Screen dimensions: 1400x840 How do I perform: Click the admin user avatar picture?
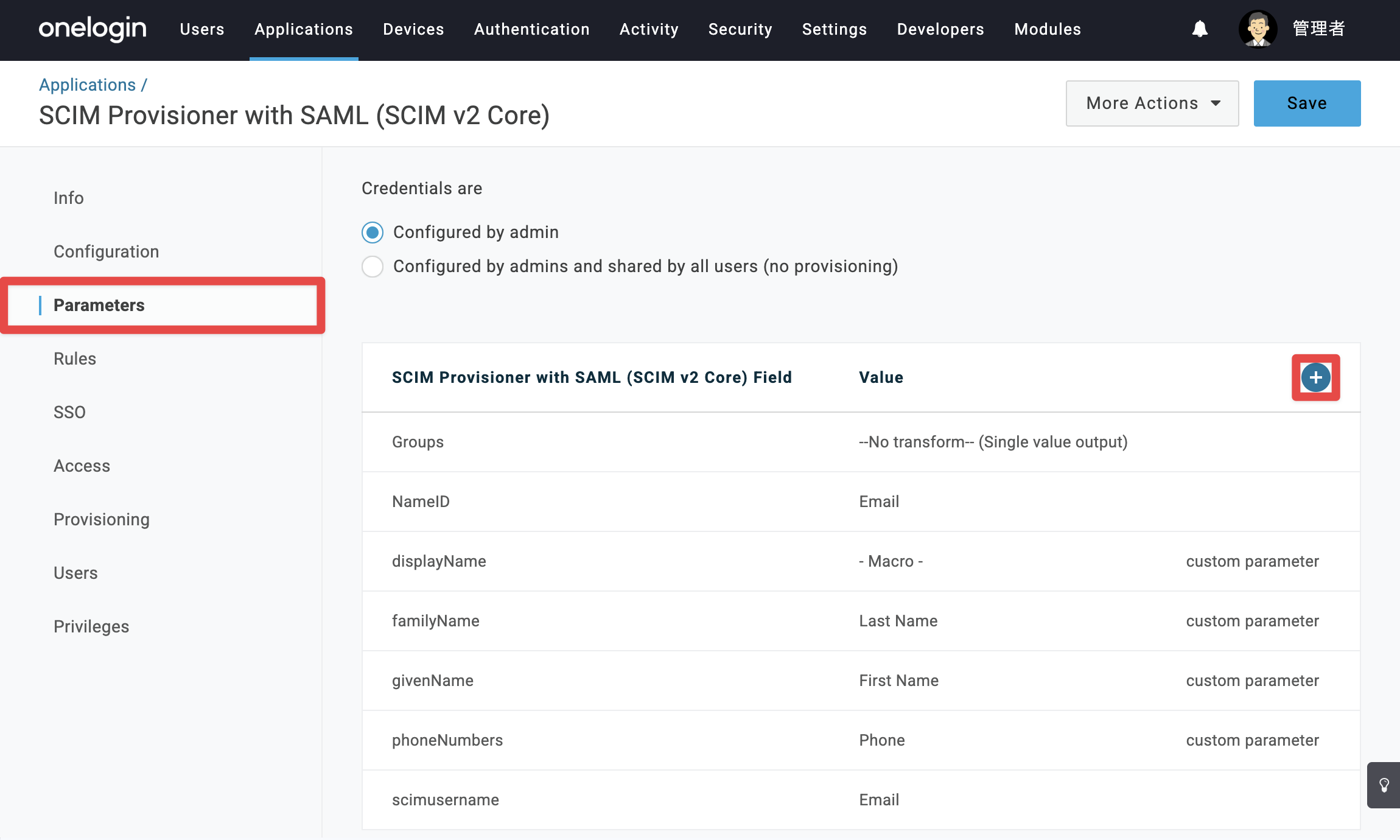tap(1258, 29)
